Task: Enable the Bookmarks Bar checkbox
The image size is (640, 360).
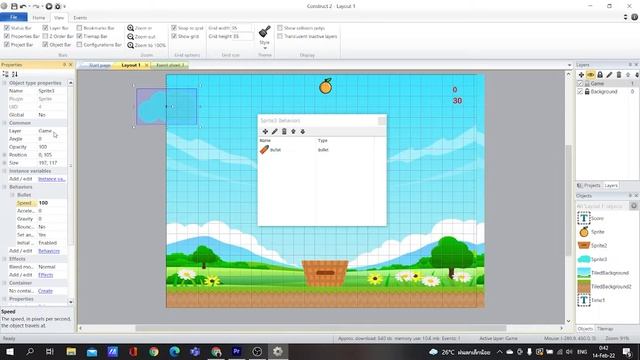Action: coord(80,28)
